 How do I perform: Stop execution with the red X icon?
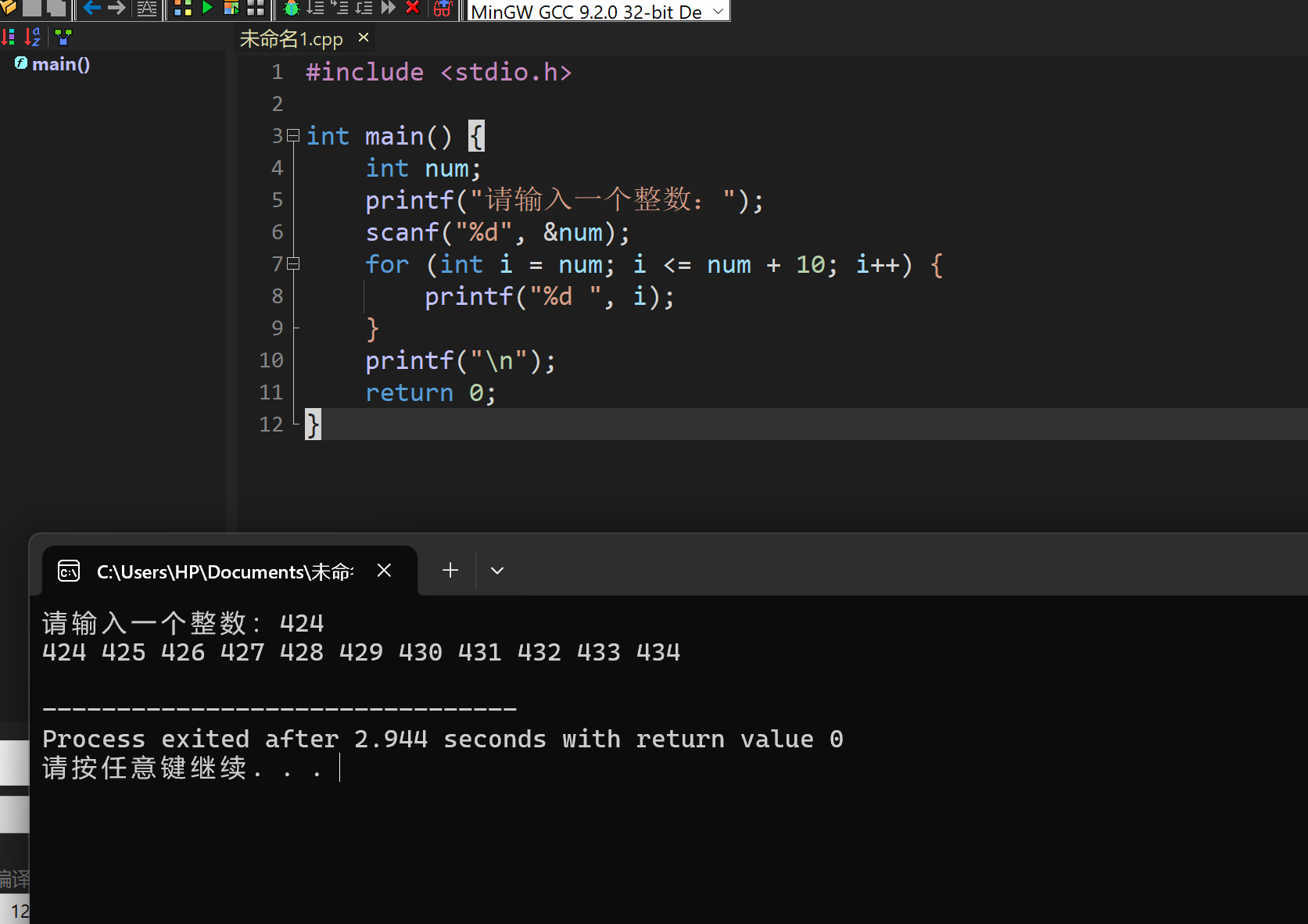tap(413, 8)
